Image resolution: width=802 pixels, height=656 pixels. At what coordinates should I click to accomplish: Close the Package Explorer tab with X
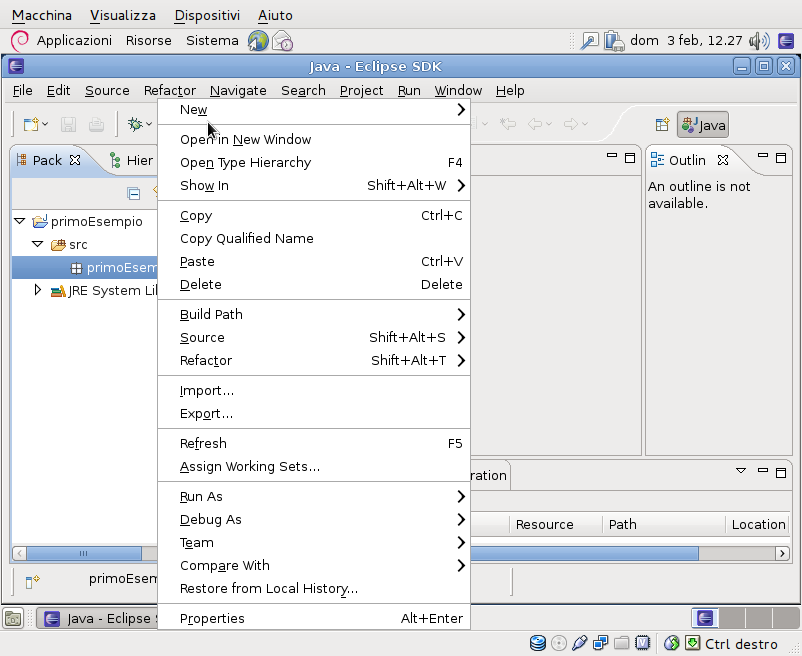[75, 160]
